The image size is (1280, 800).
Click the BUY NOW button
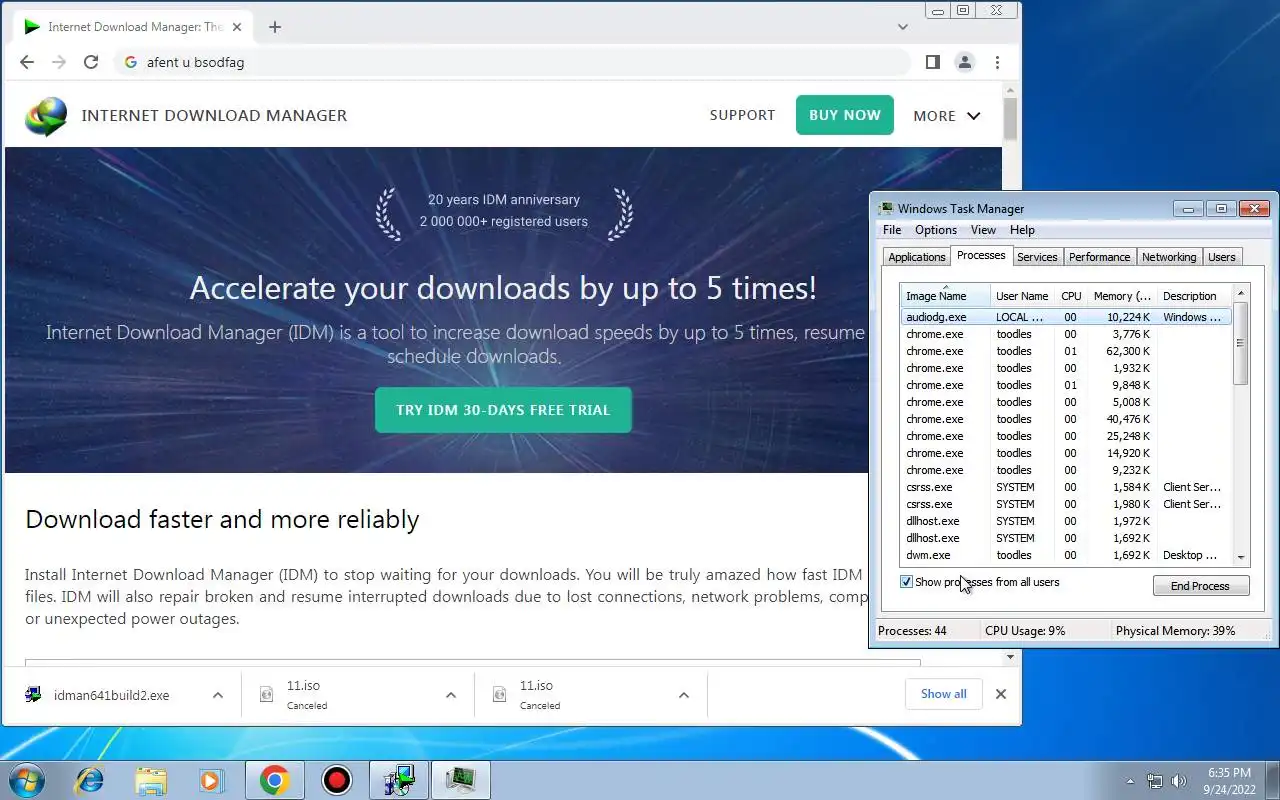[845, 115]
